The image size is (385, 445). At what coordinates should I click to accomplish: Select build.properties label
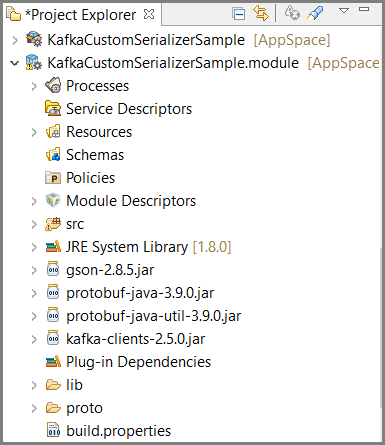tap(119, 431)
